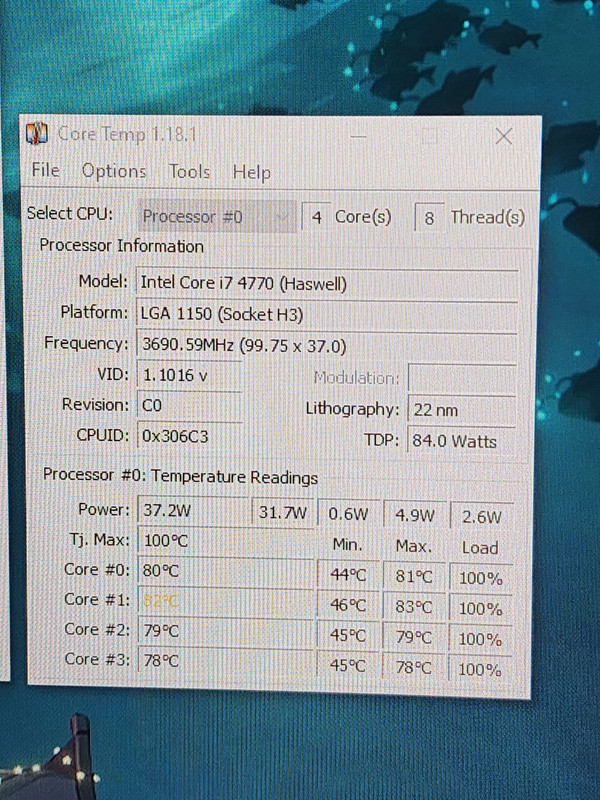Viewport: 600px width, 800px height.
Task: Click the 0.6W power reading
Action: [x=348, y=514]
